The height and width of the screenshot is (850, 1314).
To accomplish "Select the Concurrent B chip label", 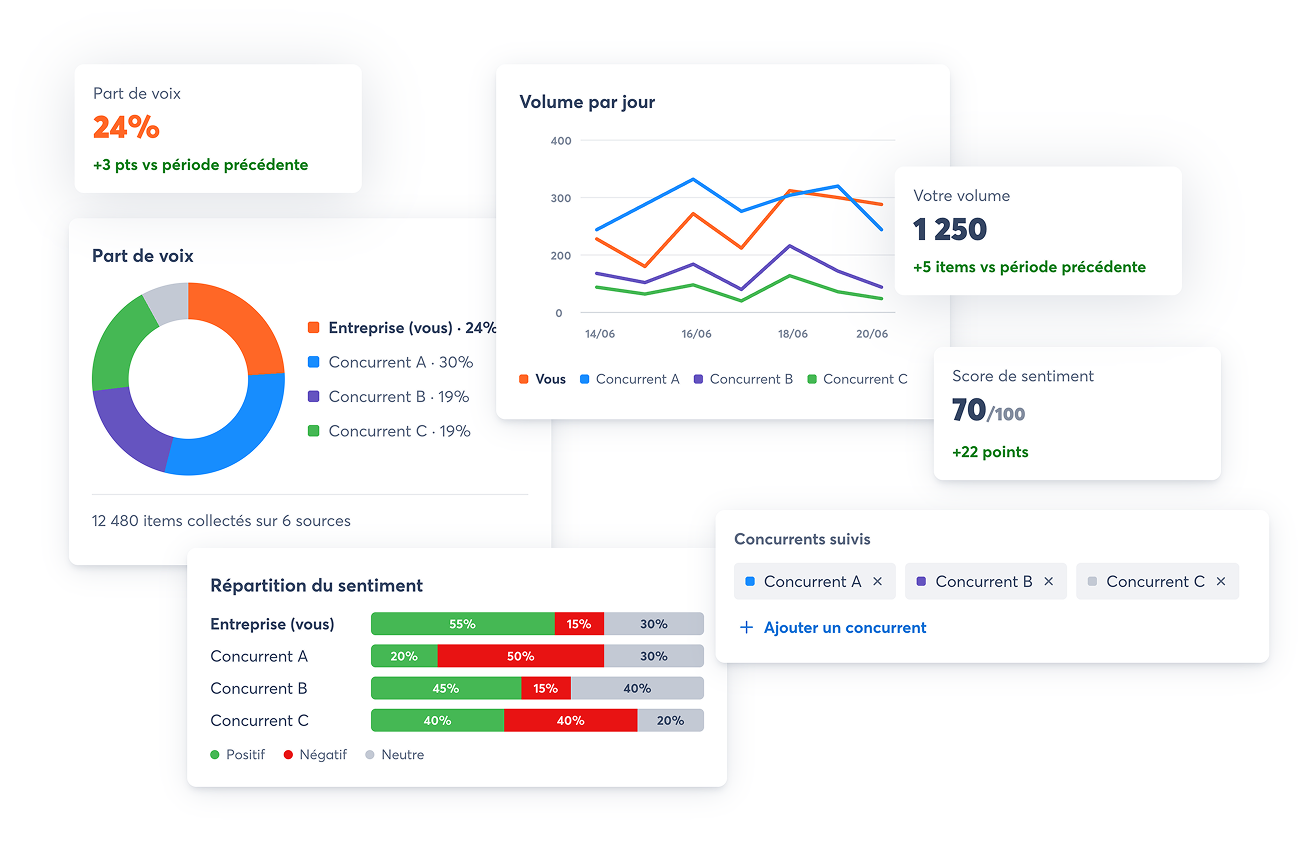I will [984, 581].
